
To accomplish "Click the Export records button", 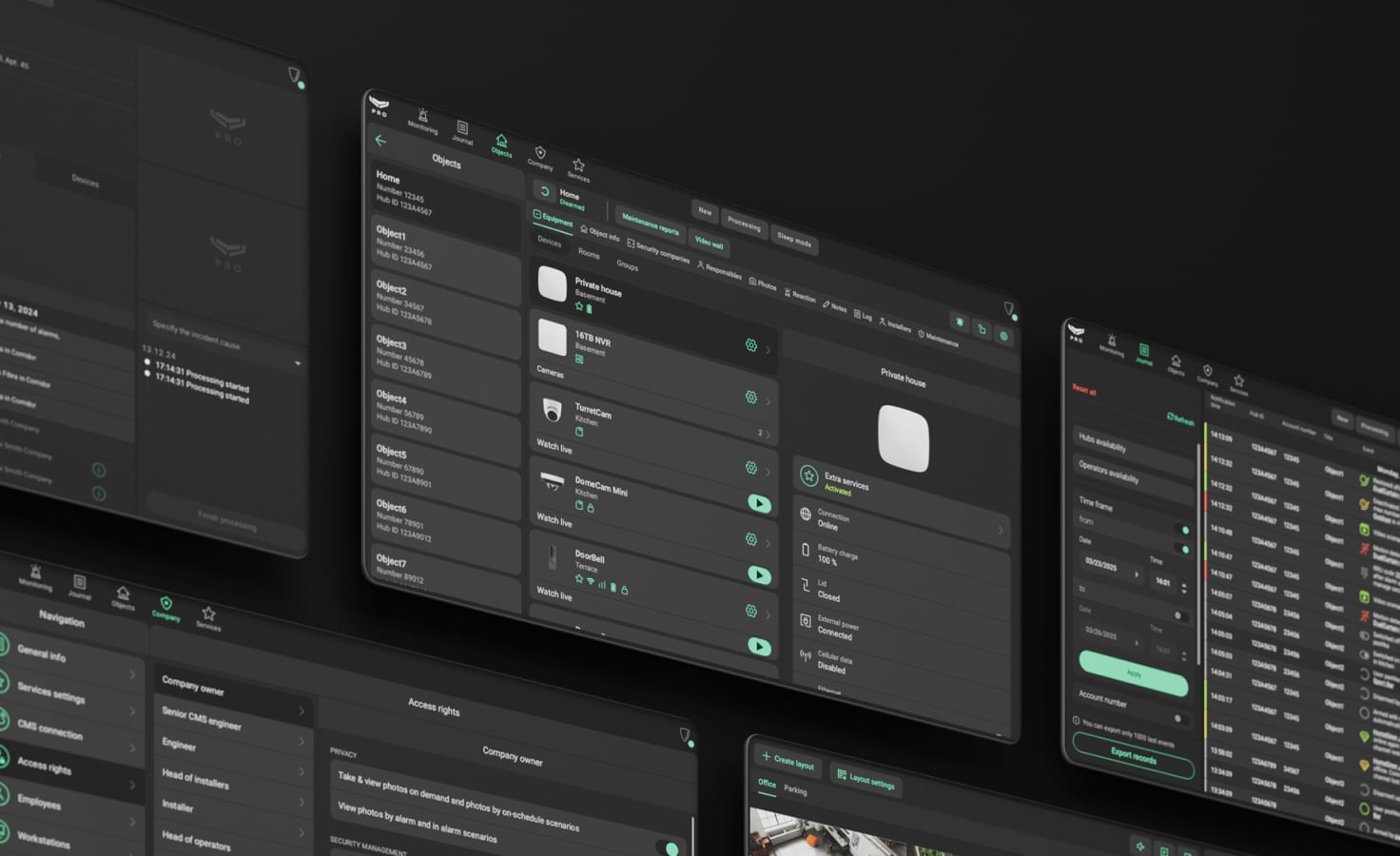I will tap(1133, 757).
